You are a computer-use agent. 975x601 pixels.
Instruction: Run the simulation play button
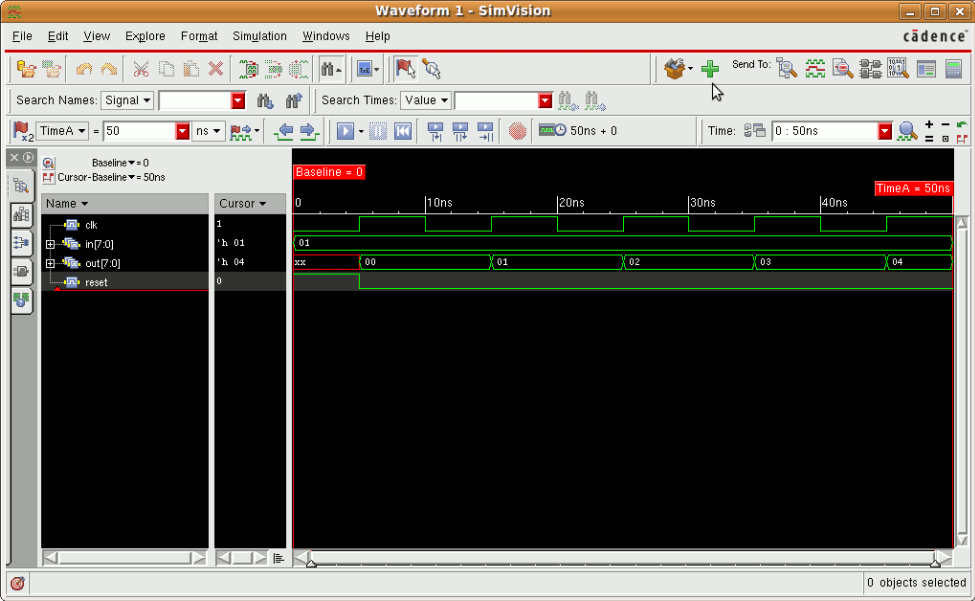point(346,131)
